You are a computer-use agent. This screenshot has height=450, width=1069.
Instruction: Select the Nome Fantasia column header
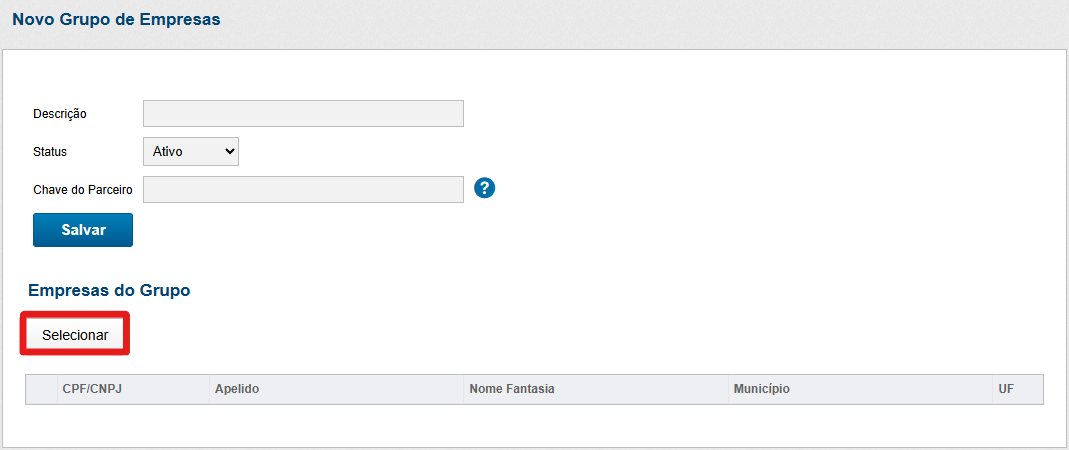(512, 389)
